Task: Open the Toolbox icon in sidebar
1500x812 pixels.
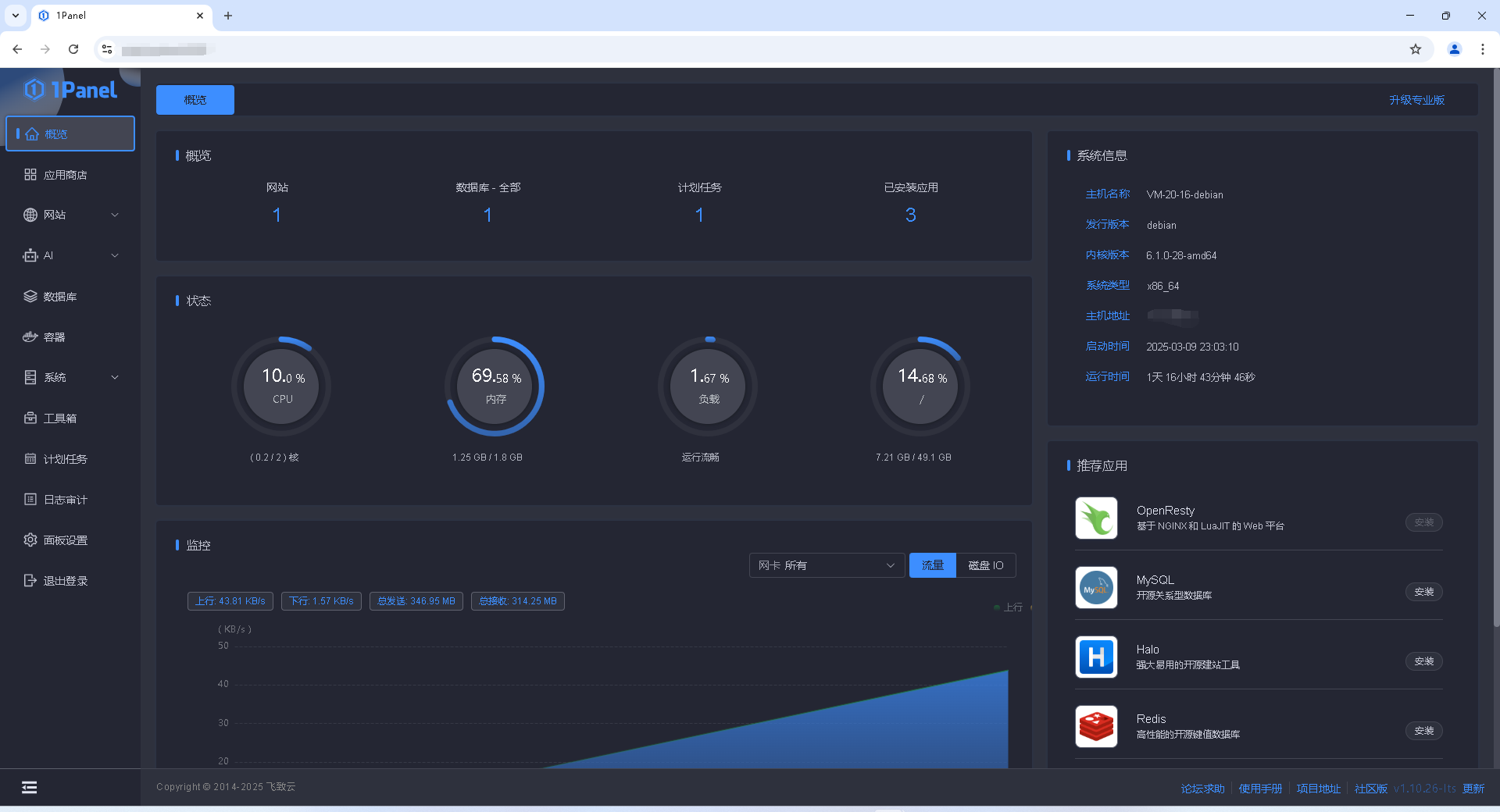Action: [x=30, y=418]
